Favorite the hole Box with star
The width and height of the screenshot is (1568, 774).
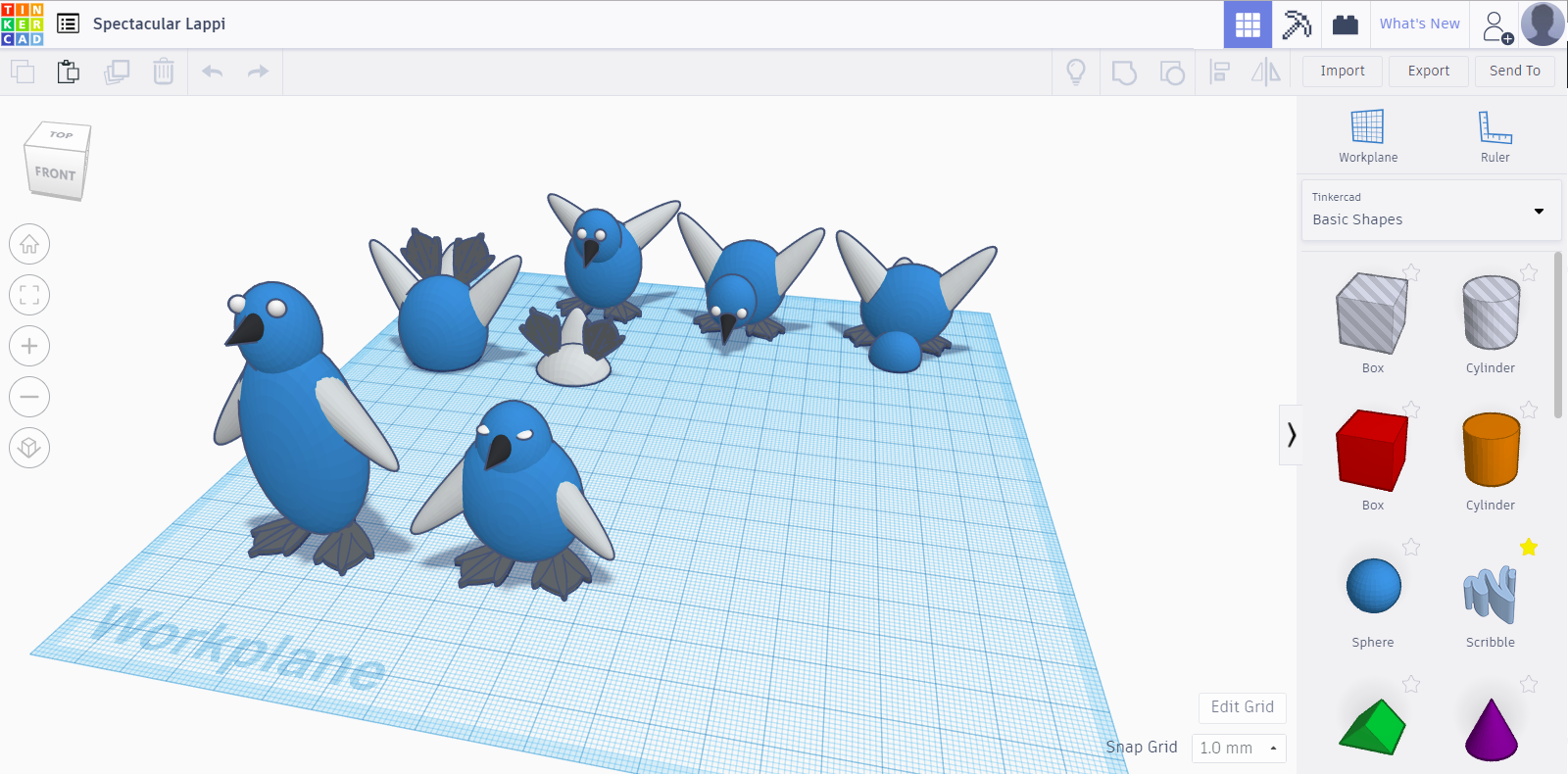1411,272
